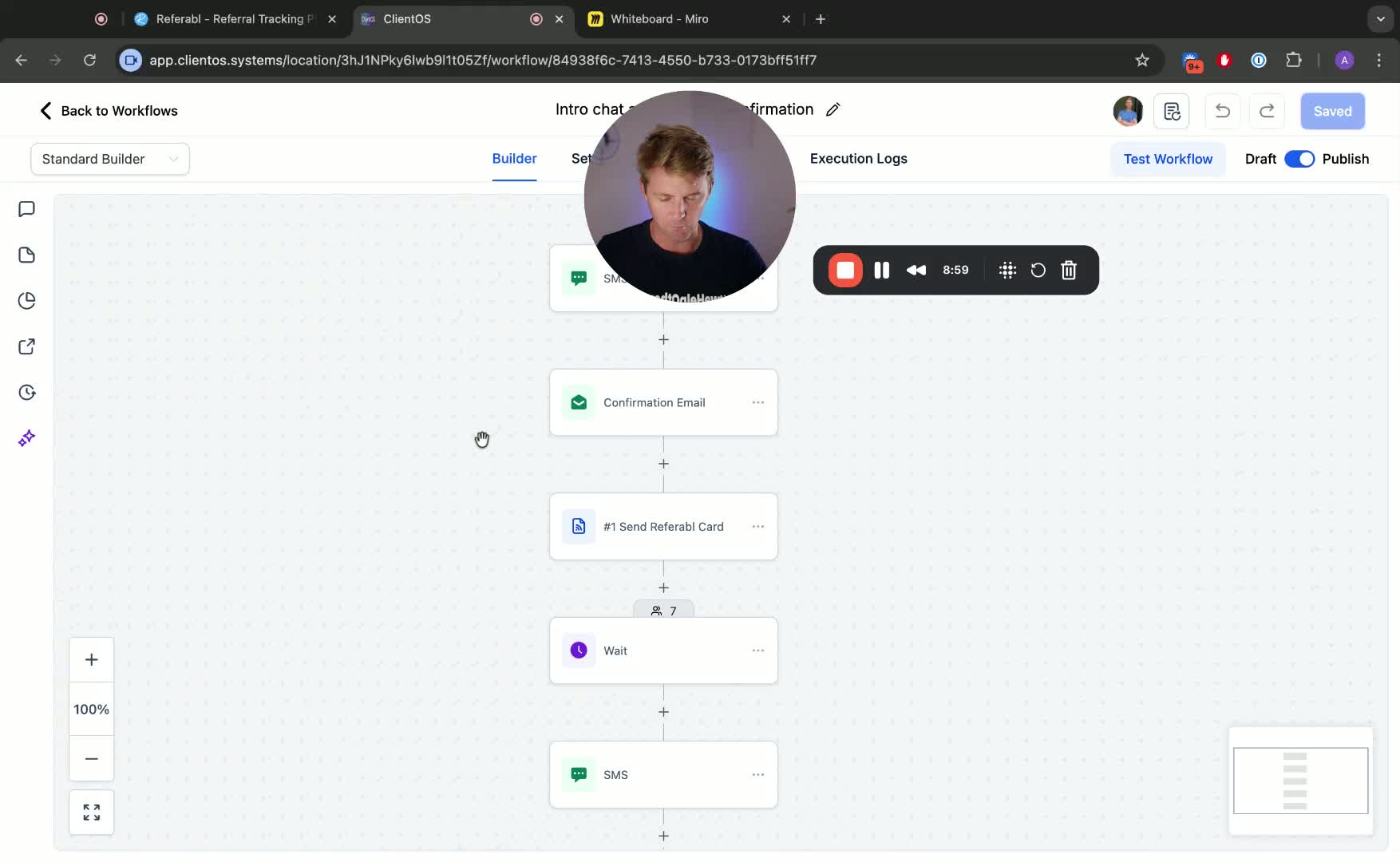Open options menu for Wait step

(x=758, y=651)
